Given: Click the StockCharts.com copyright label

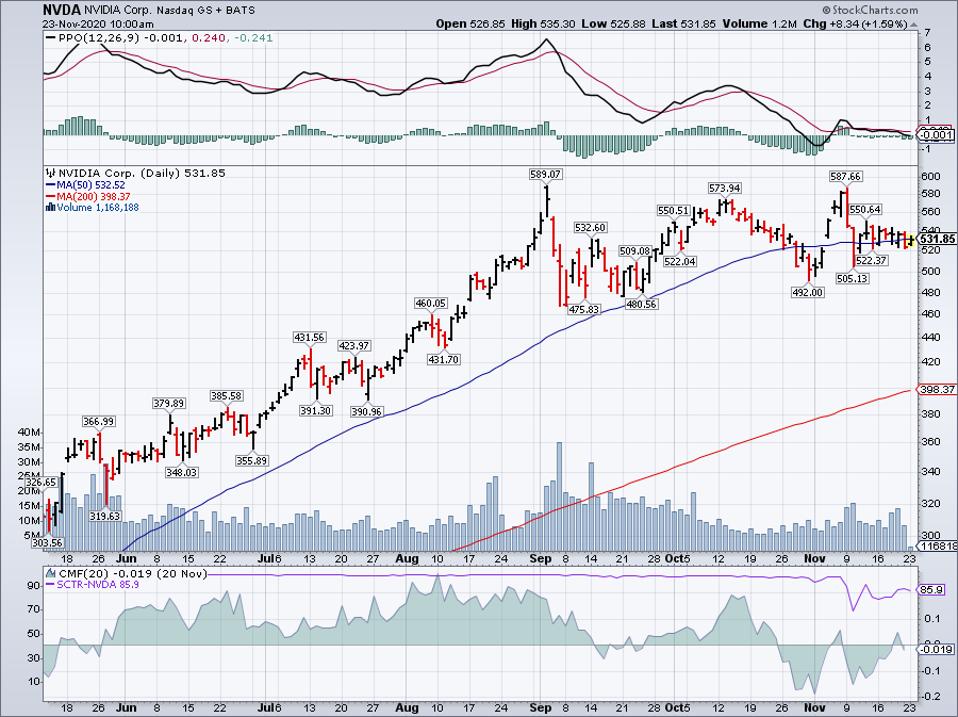Looking at the screenshot, I should coord(869,10).
